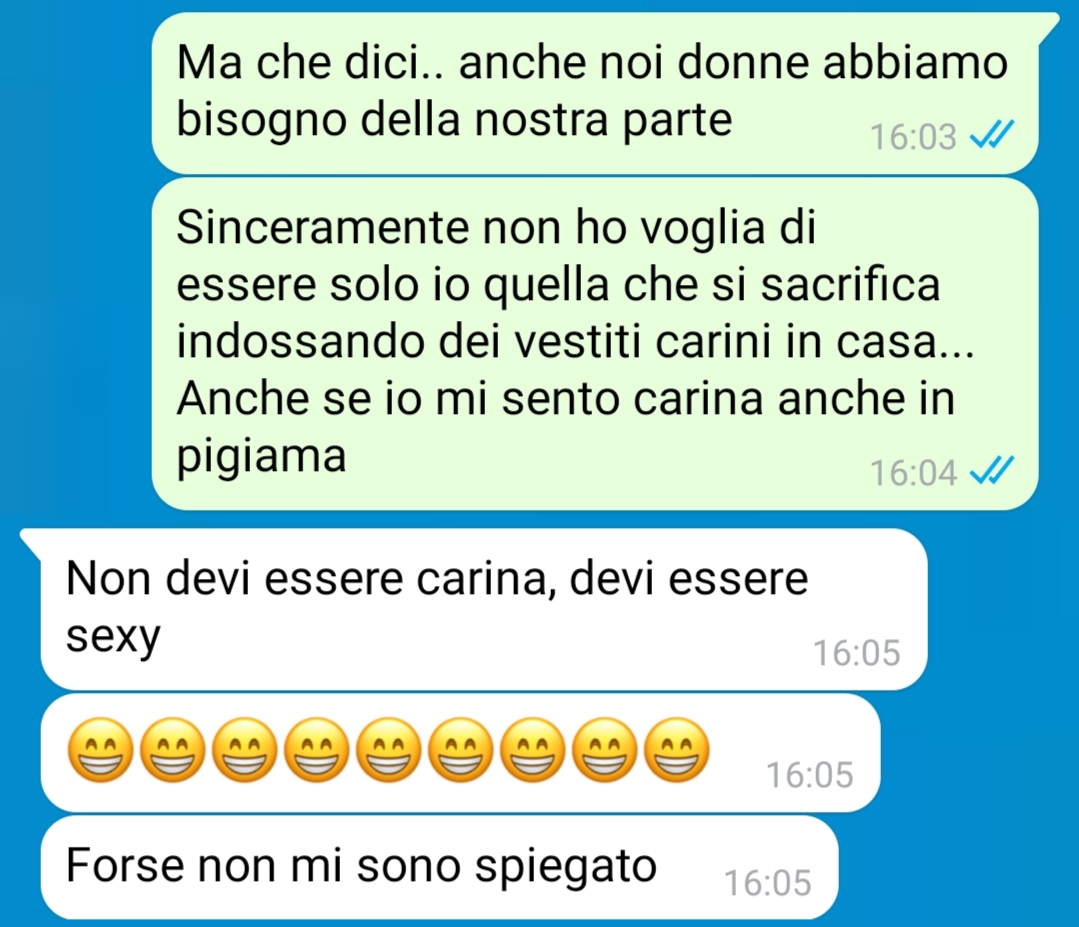Click the middle fifth grinning emoji
The height and width of the screenshot is (927, 1079).
388,749
